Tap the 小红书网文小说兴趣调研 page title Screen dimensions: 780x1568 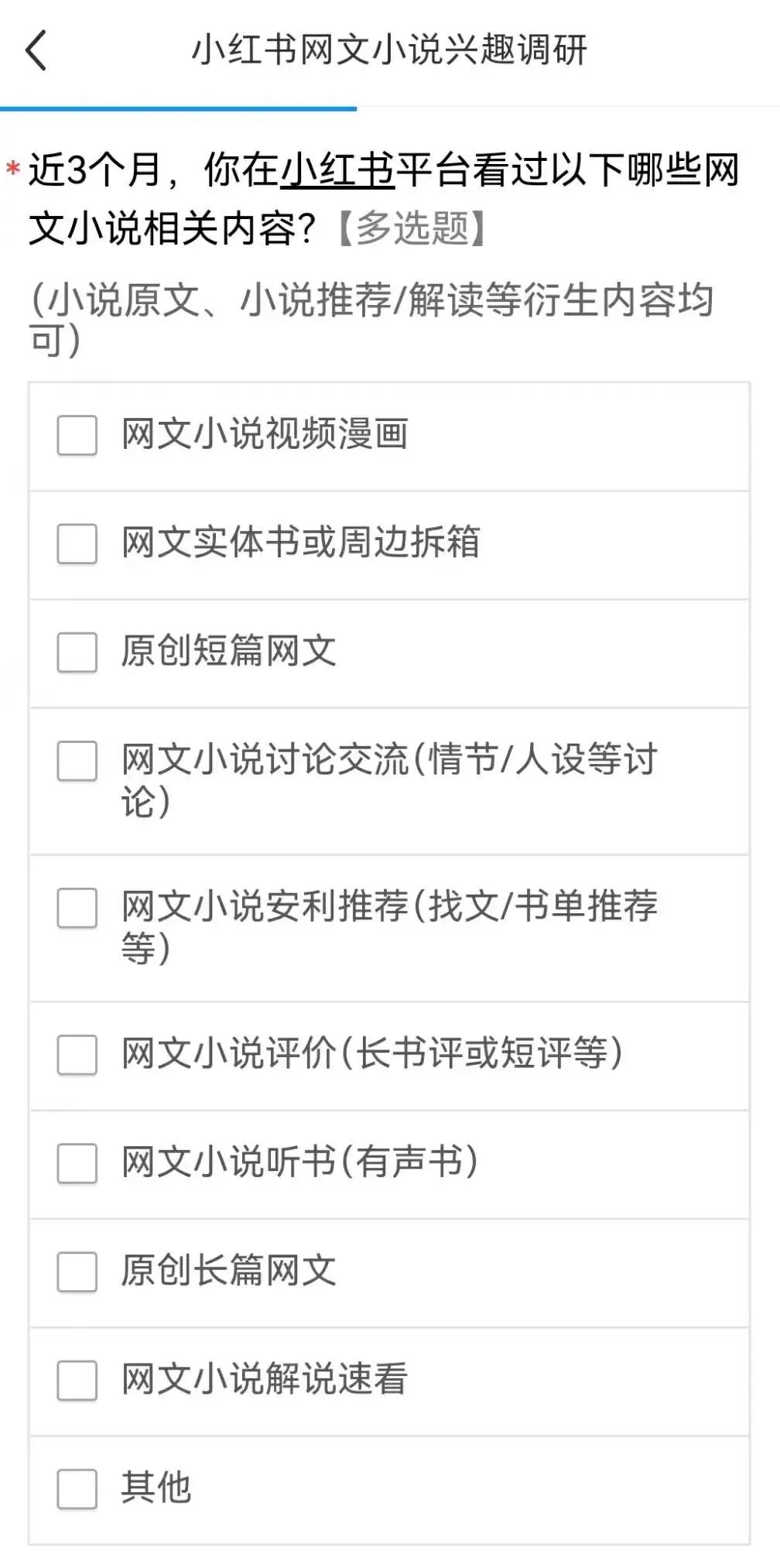[x=389, y=51]
